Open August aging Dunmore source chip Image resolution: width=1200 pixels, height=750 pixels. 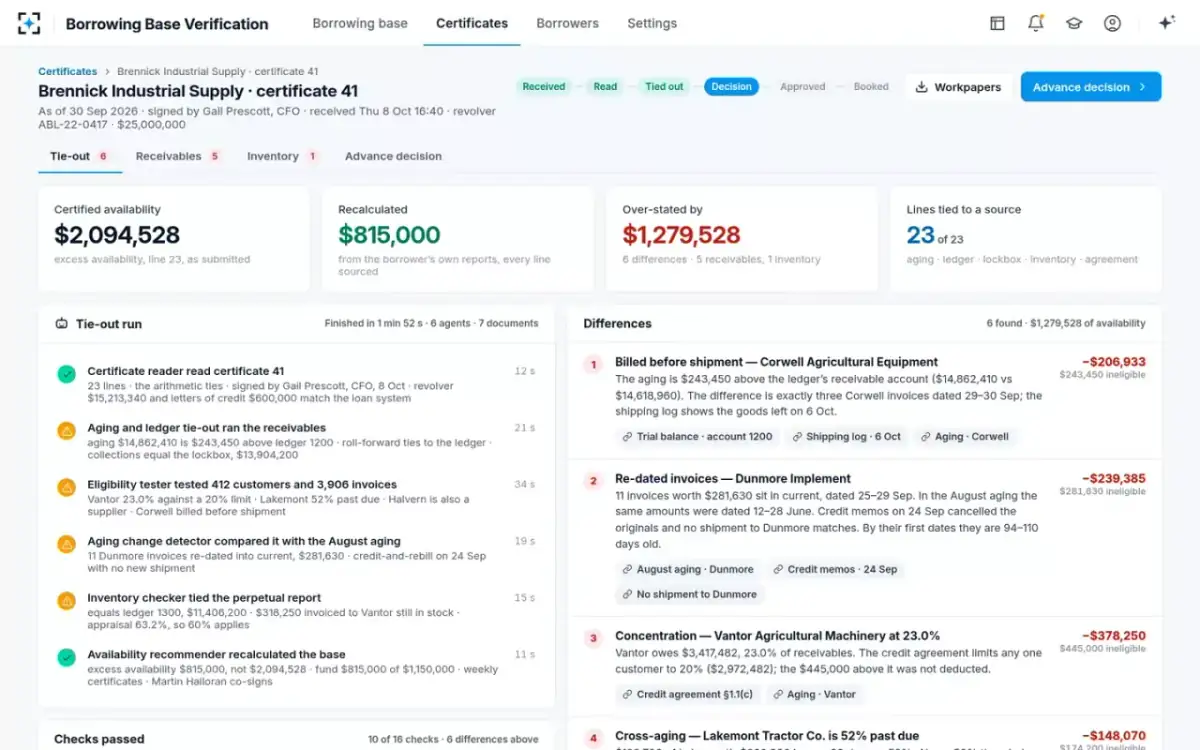[688, 569]
